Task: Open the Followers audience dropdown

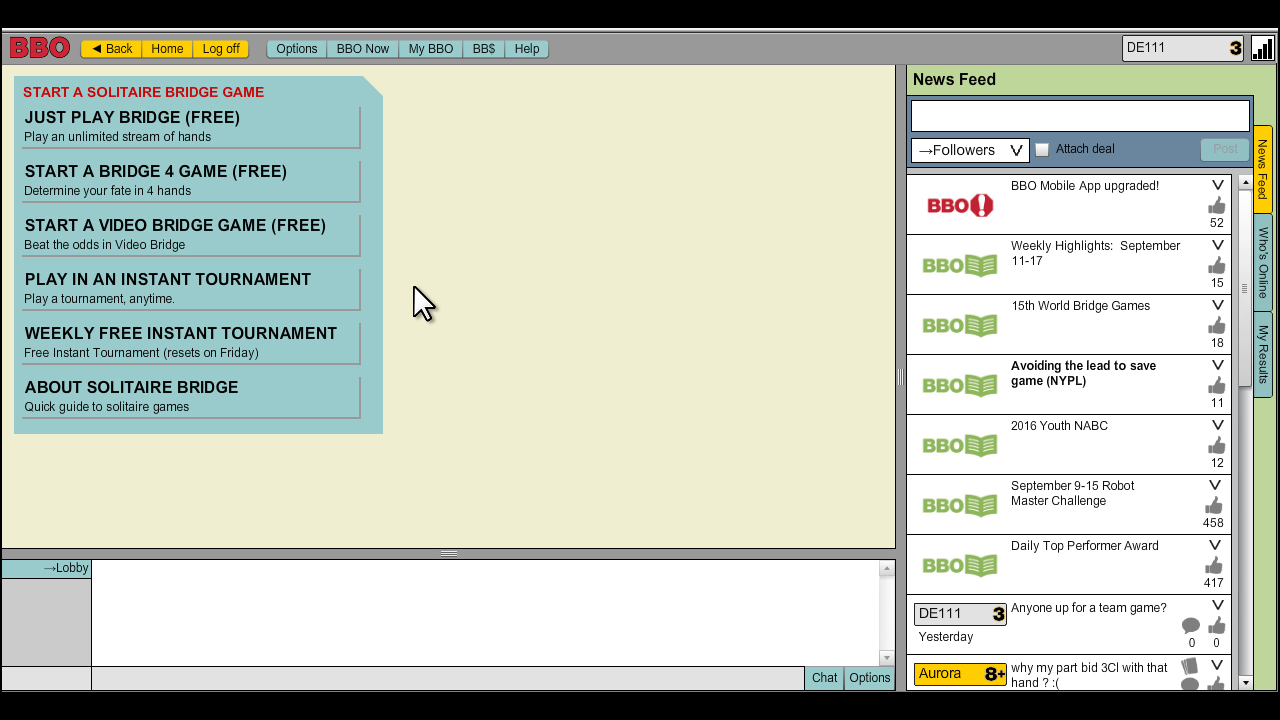Action: click(x=970, y=150)
